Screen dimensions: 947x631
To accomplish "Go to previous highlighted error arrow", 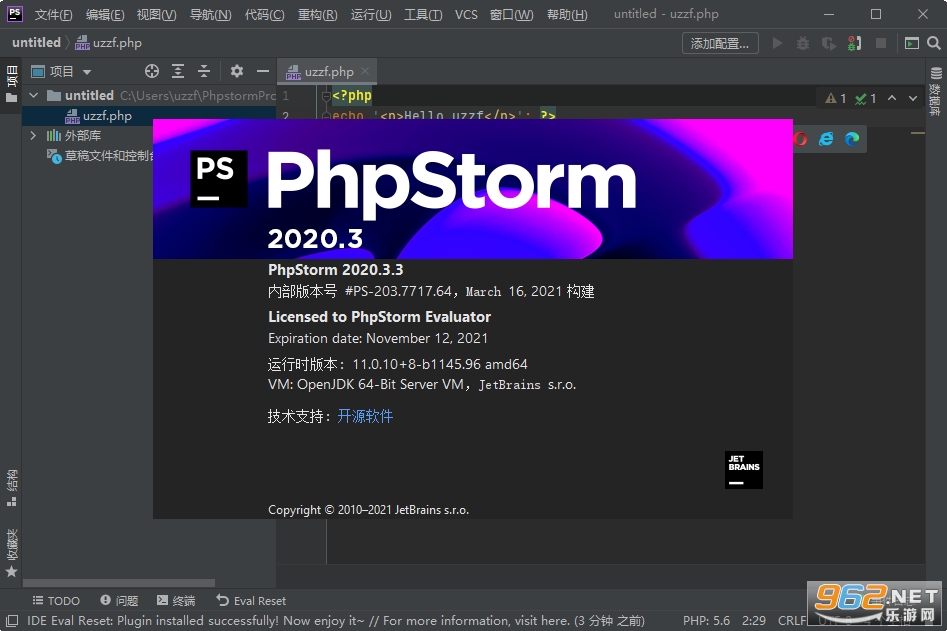I will tap(892, 98).
